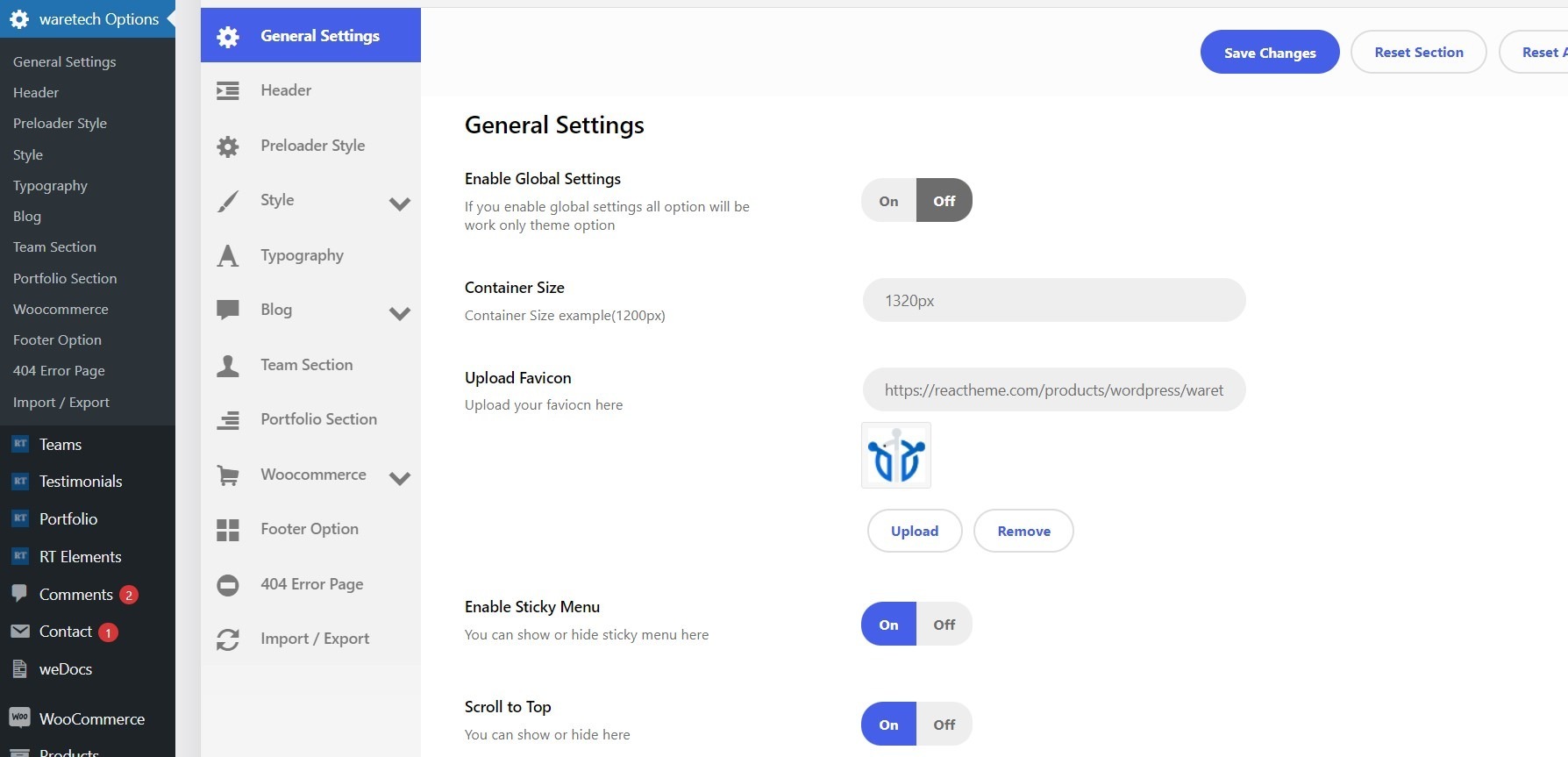Expand the Blog submenu
Viewport: 1568px width, 757px height.
tap(400, 313)
